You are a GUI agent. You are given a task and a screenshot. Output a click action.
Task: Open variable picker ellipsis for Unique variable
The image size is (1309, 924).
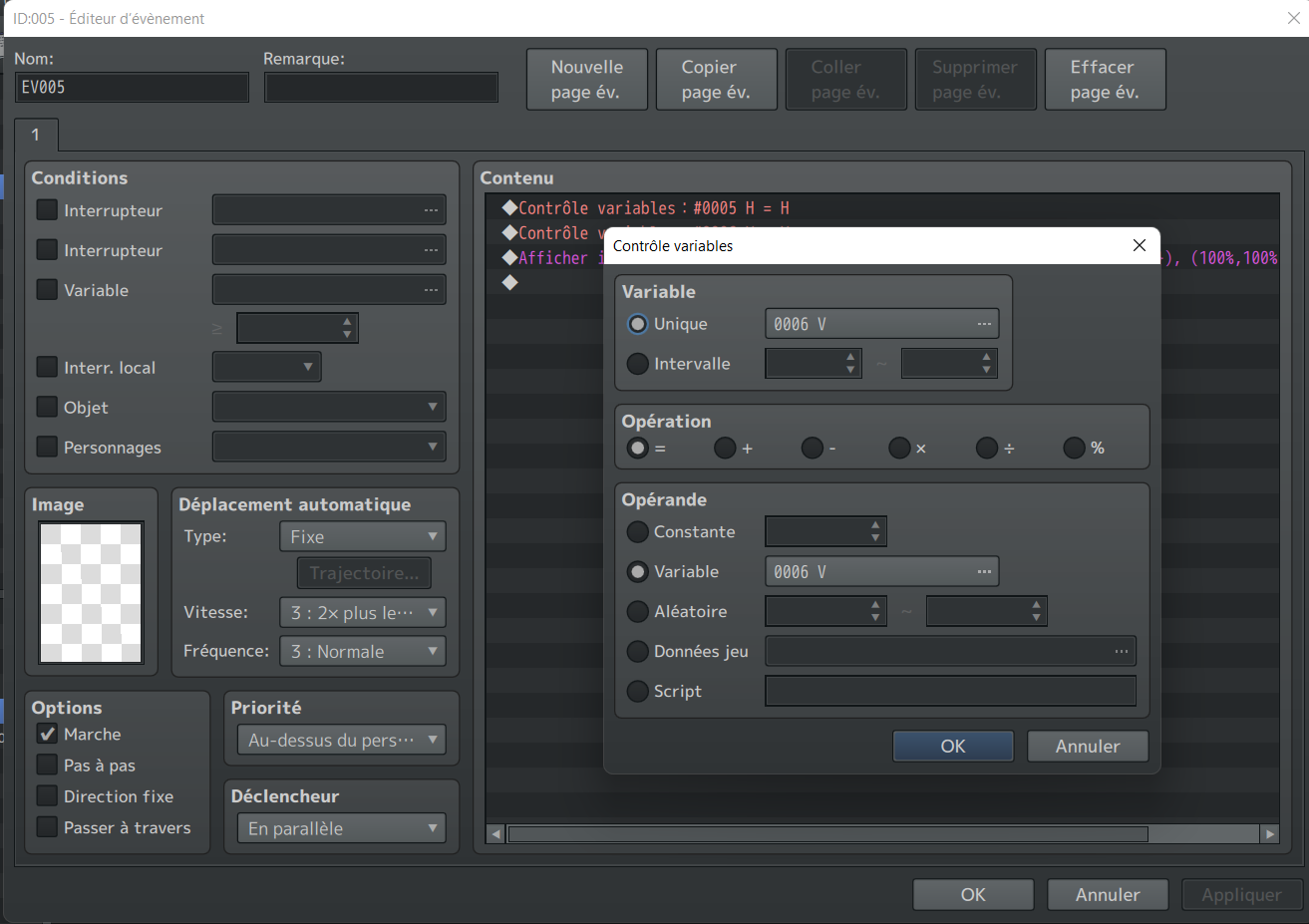[x=983, y=324]
